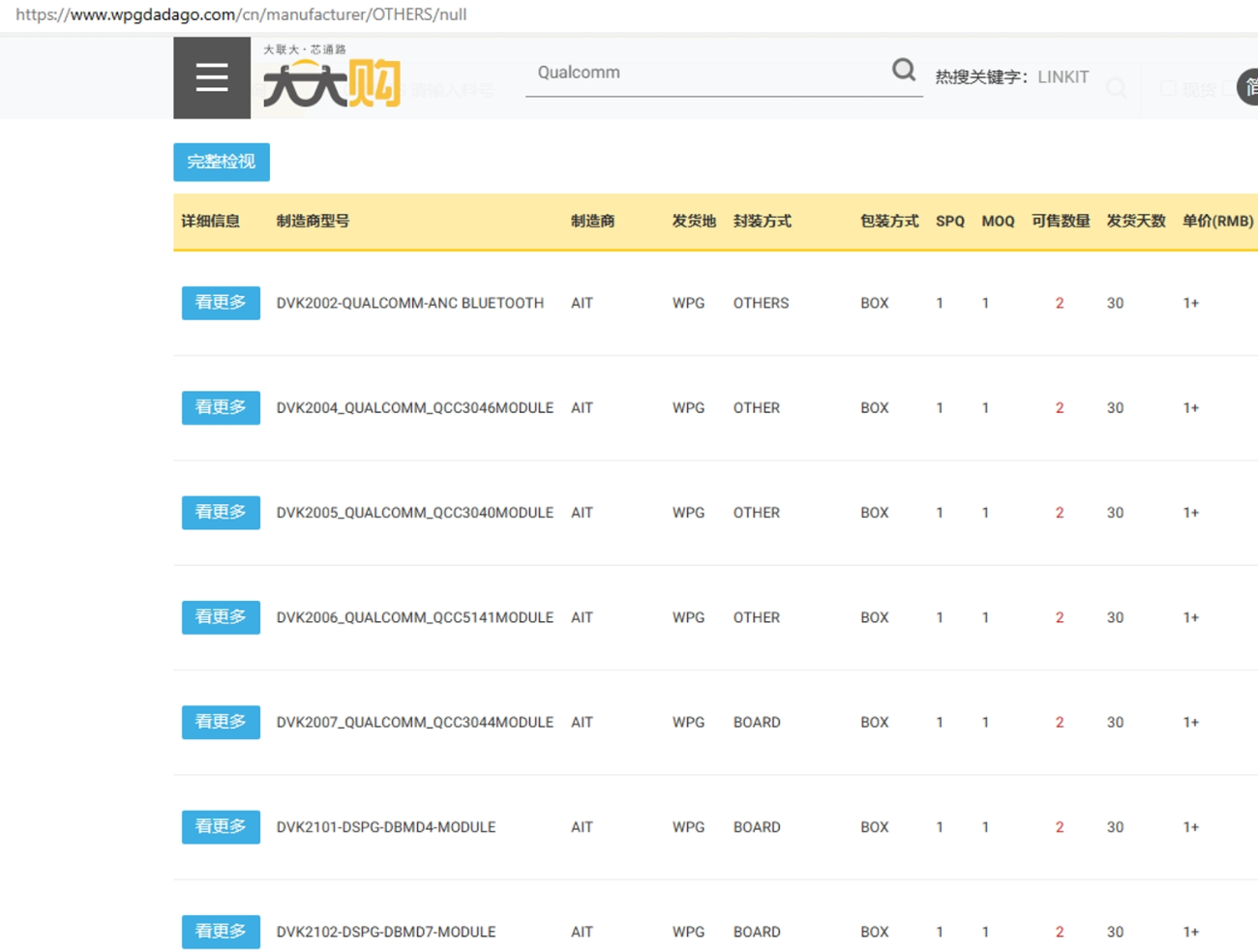The width and height of the screenshot is (1258, 952).
Task: Click 1+ price tier in the DVK2007 row
Action: tap(1190, 723)
